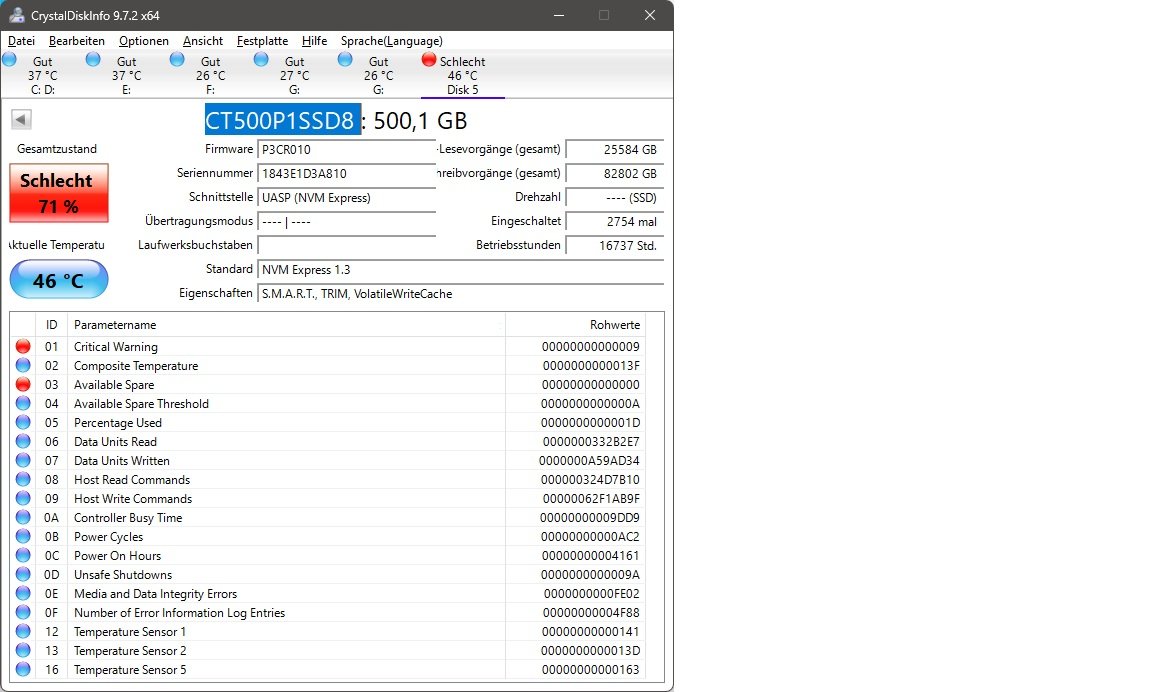Click status icon for Power On Hours
This screenshot has width=1152, height=692.
(23, 556)
